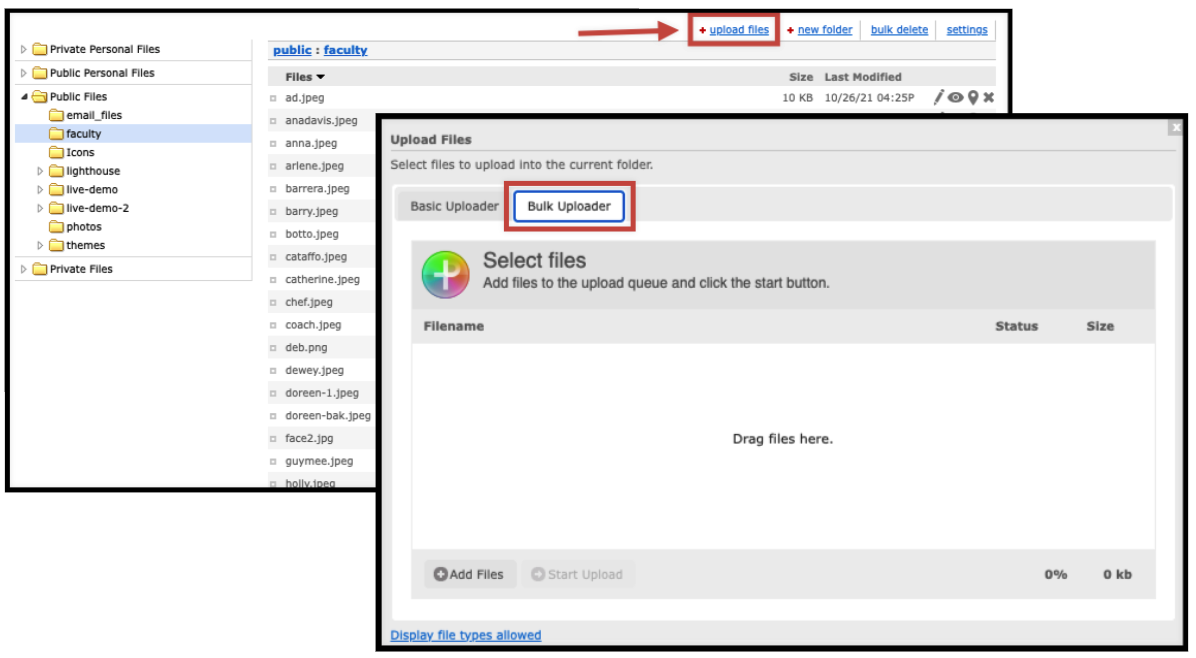Open the Files column sort dropdown
Viewport: 1196px width, 658px height.
click(321, 77)
